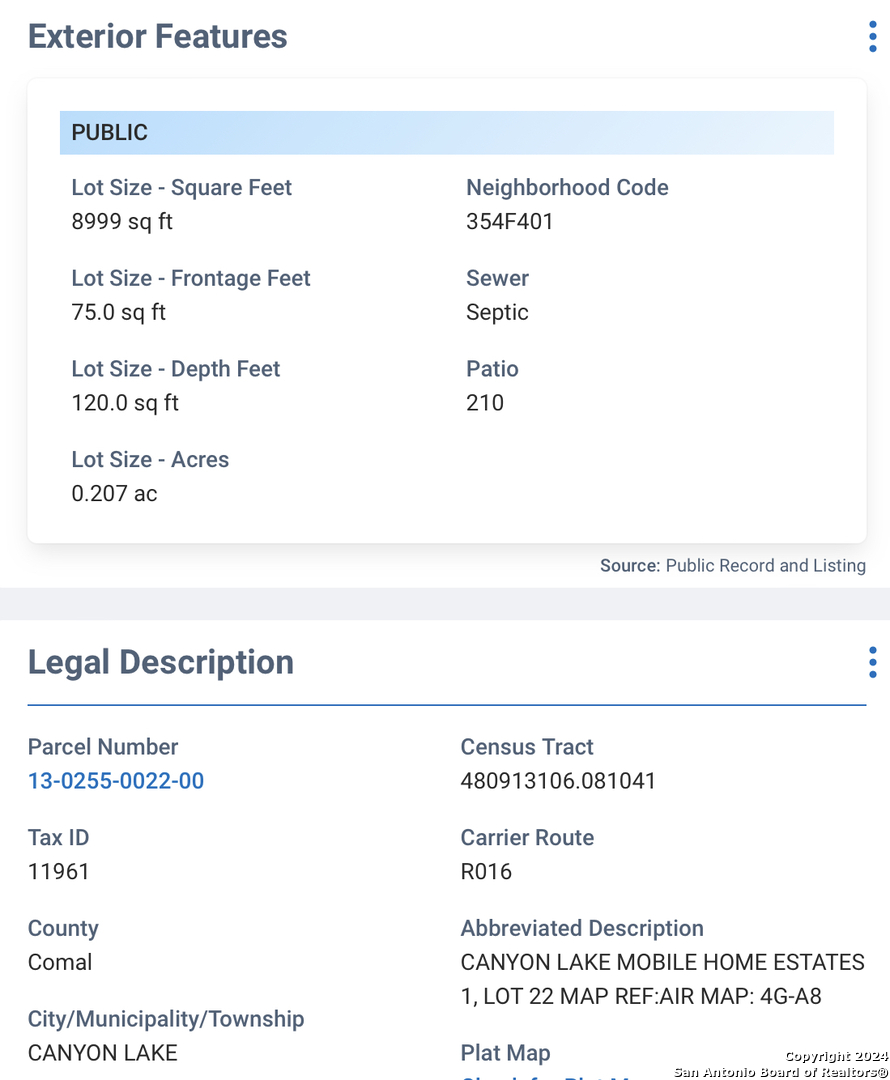This screenshot has width=890, height=1080.
Task: Select the Census Tract number 480913106.081041
Action: tap(558, 781)
